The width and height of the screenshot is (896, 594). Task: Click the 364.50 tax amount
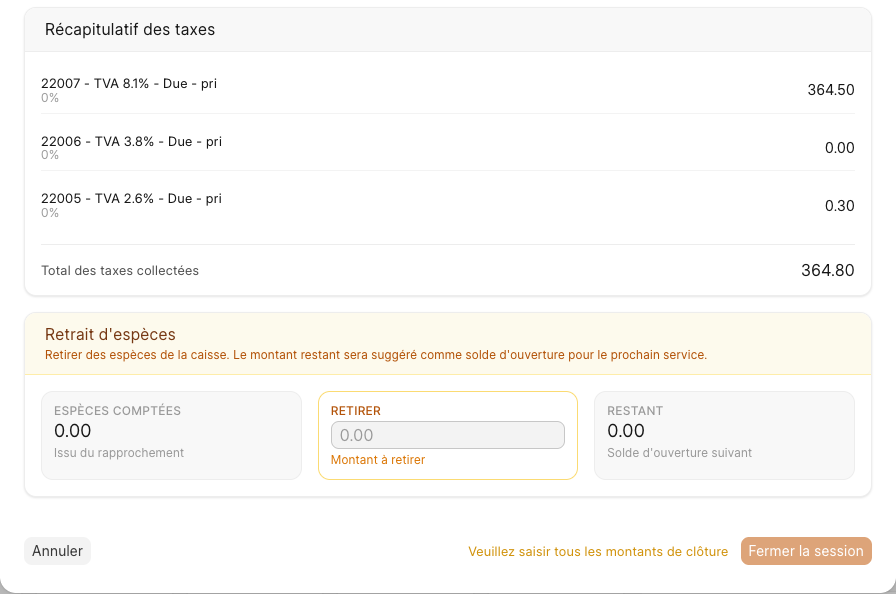pyautogui.click(x=831, y=90)
